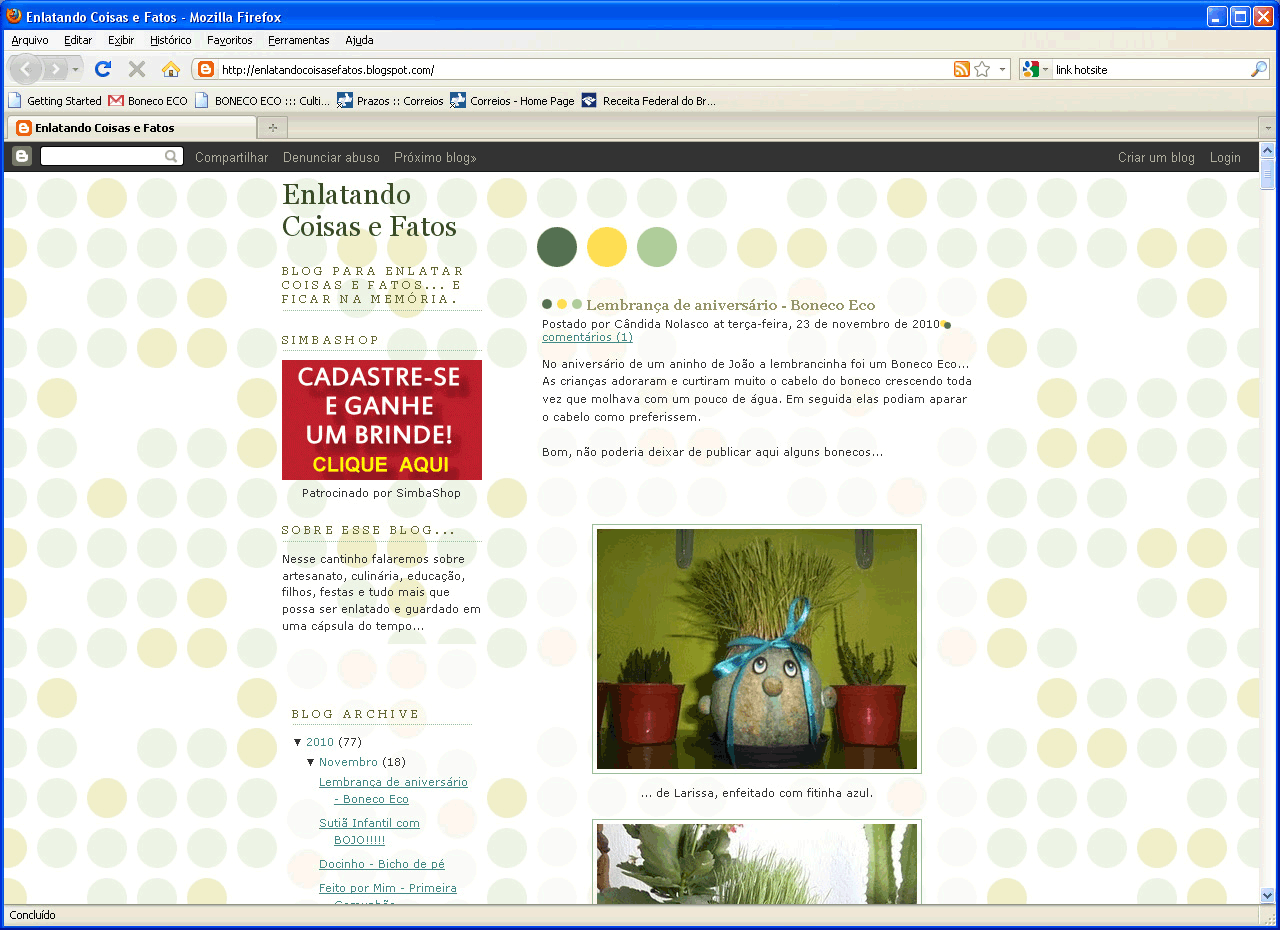Click the vertical scrollbar down arrow

[x=1267, y=896]
